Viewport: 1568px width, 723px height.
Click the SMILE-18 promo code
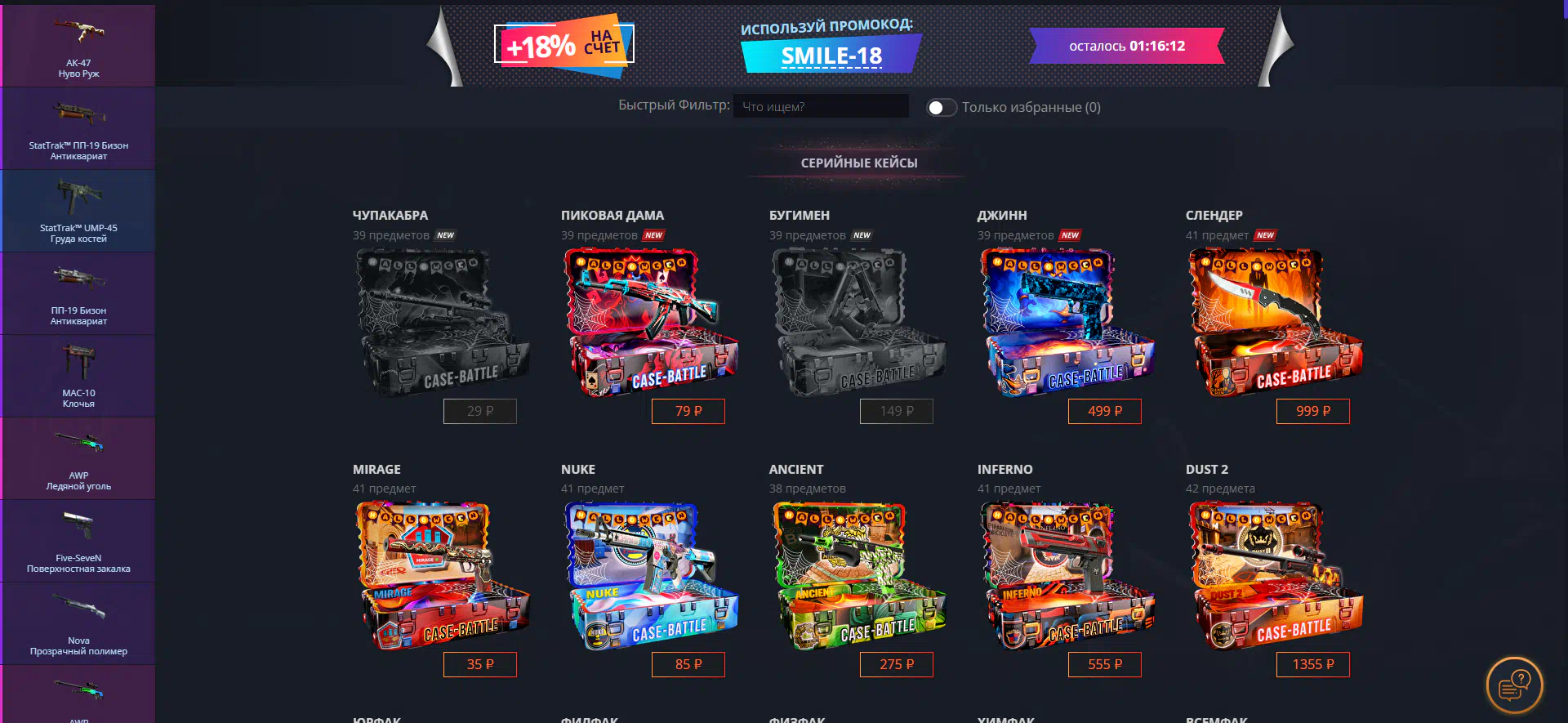coord(831,56)
